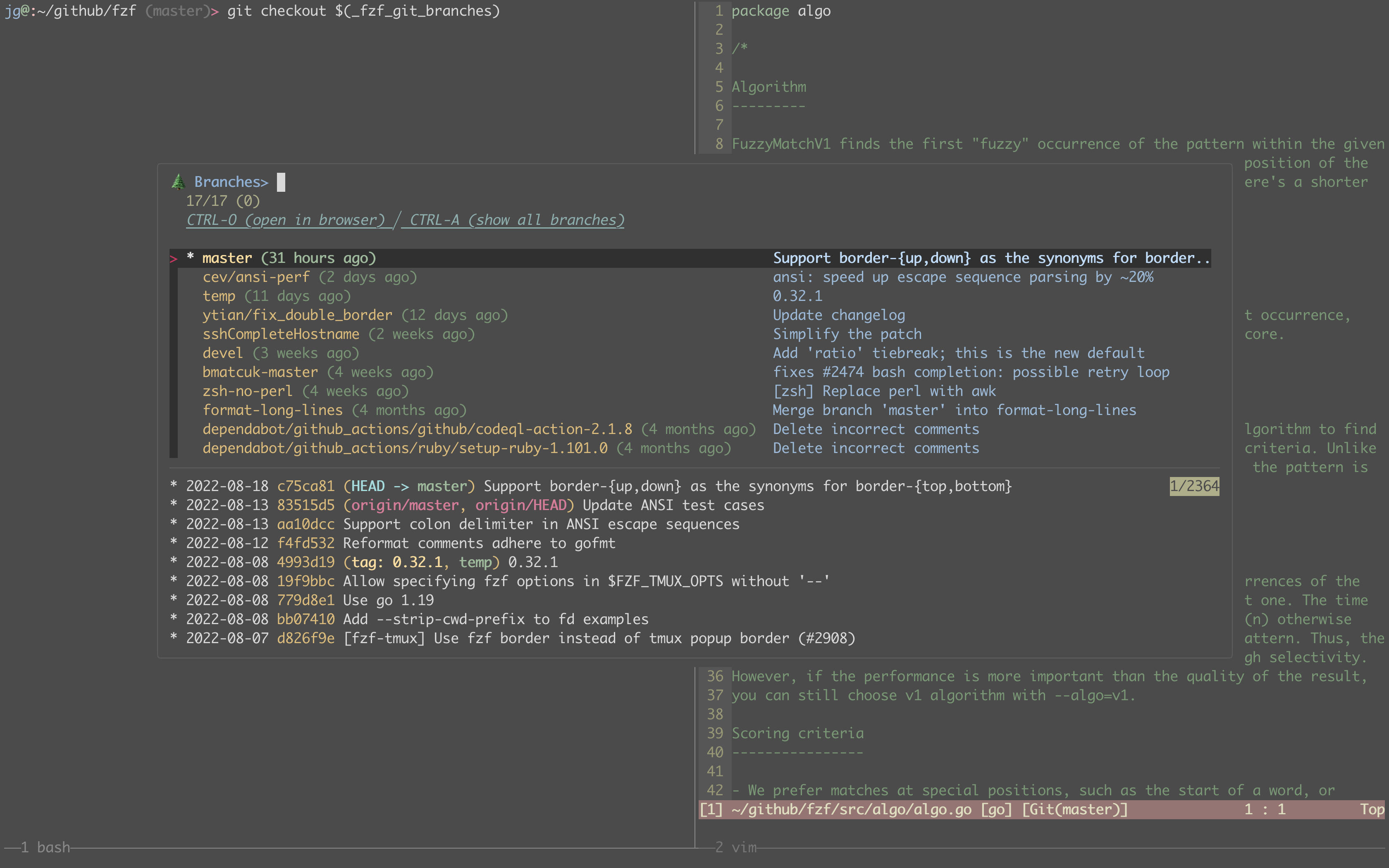
Task: Select the sshCompleteHostname branch
Action: click(x=281, y=334)
